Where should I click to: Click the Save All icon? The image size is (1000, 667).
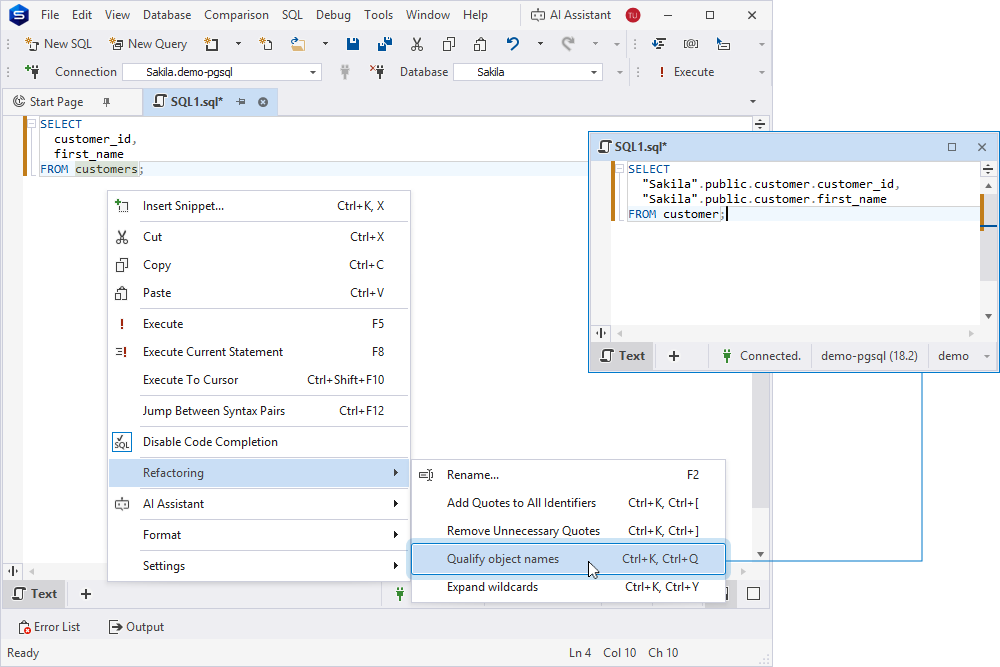pyautogui.click(x=385, y=44)
